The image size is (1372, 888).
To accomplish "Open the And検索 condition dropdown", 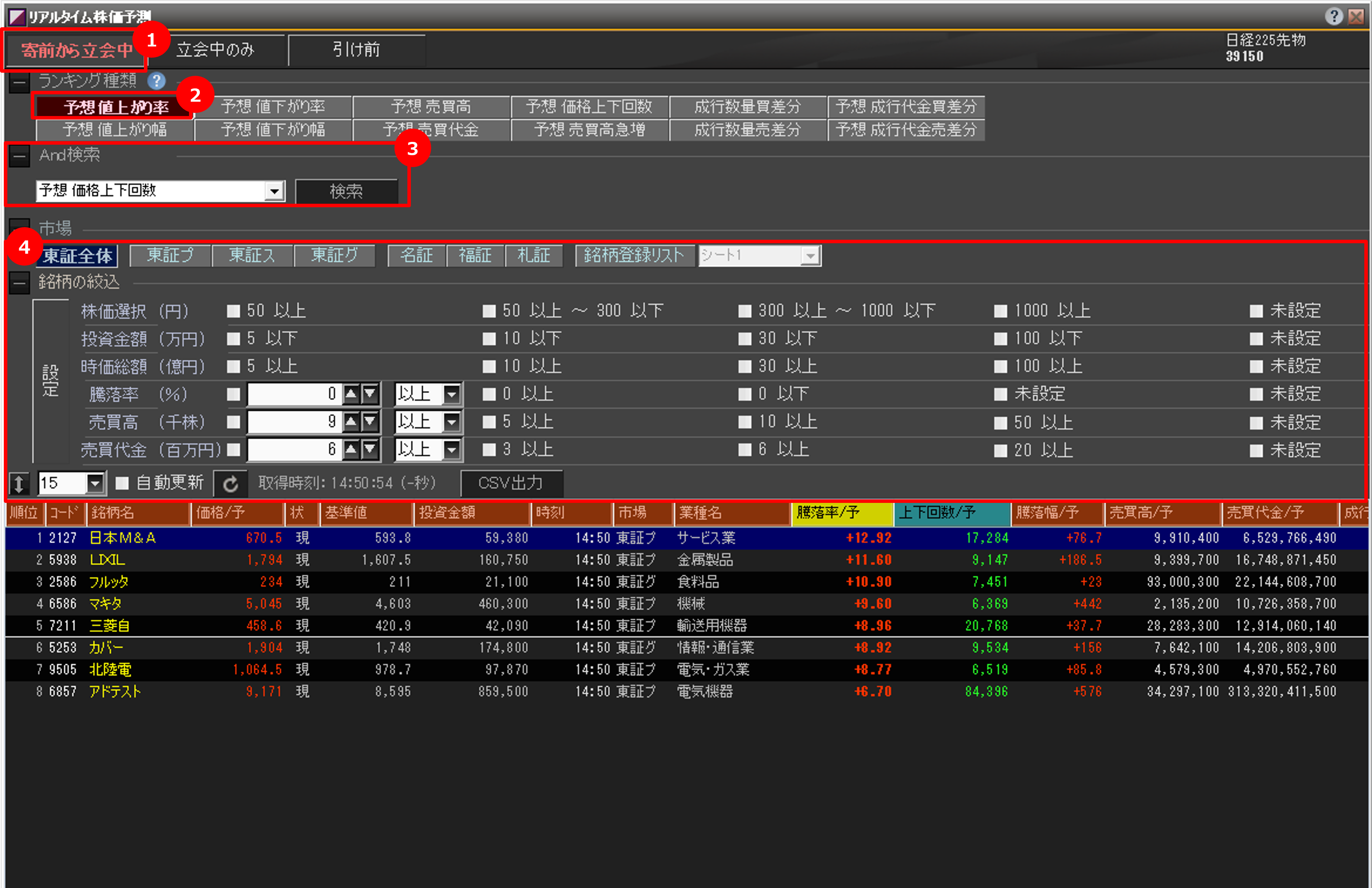I will (x=275, y=191).
